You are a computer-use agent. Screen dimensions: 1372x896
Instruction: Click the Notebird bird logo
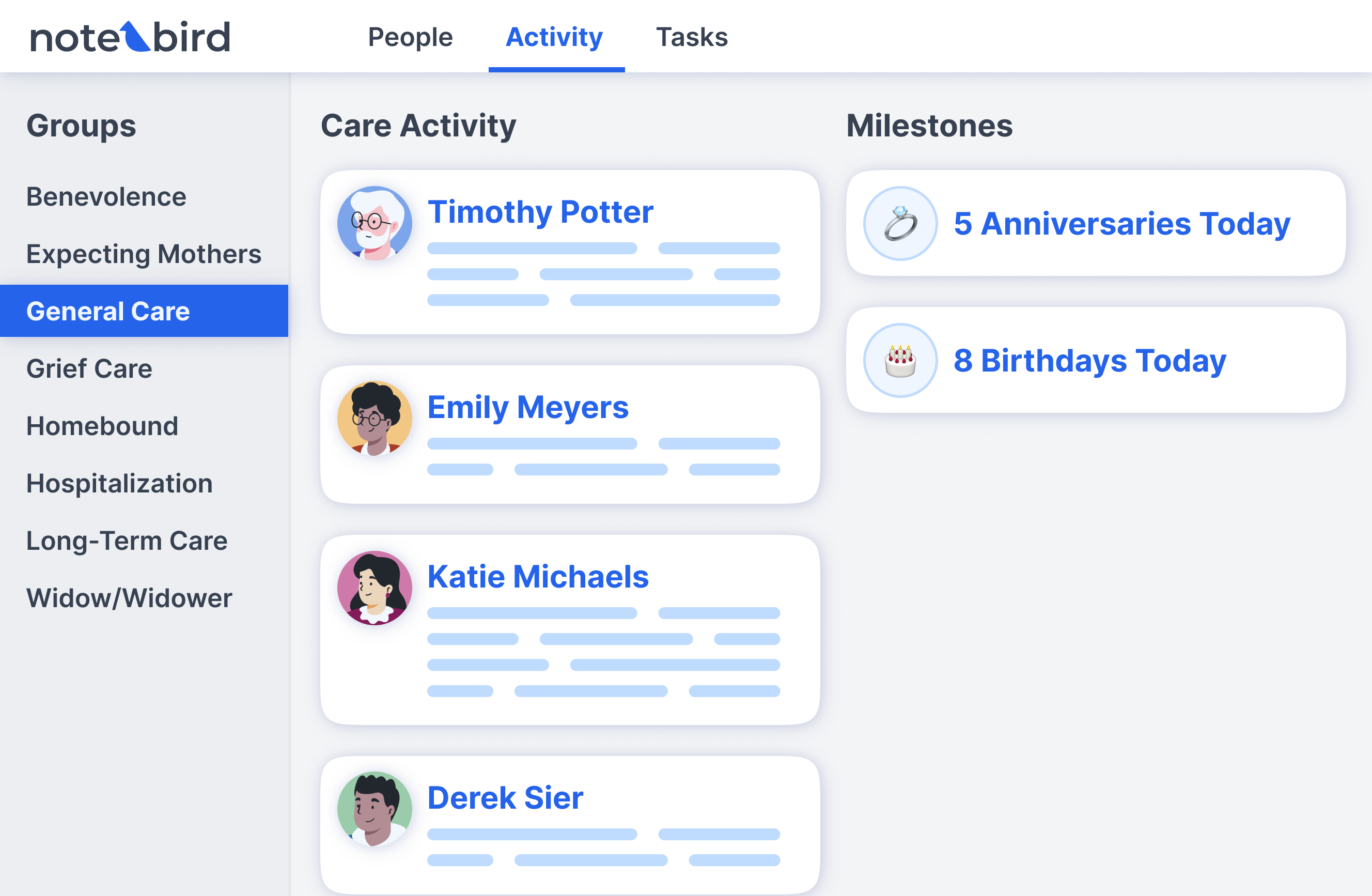(x=134, y=36)
